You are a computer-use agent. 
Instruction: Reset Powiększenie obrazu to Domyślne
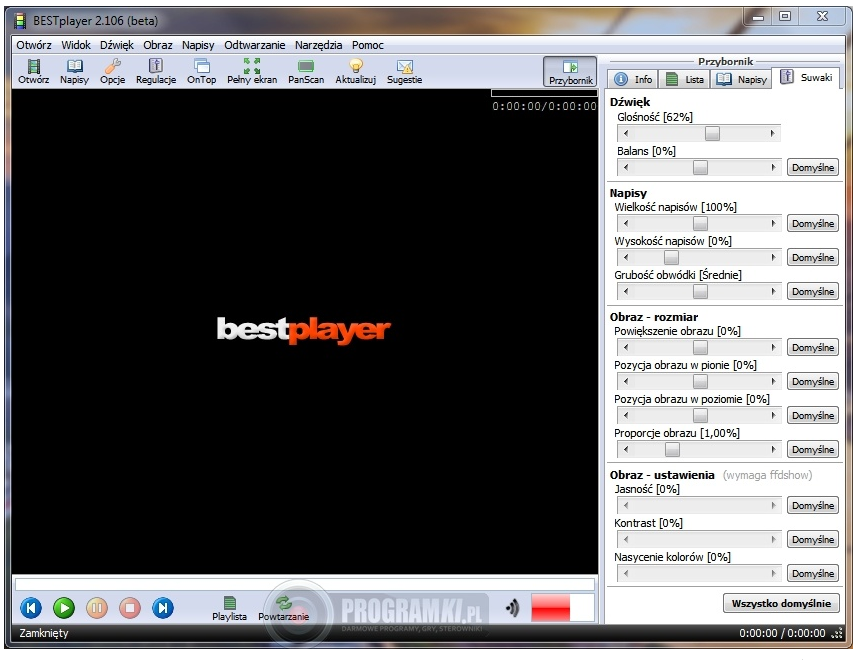coord(813,347)
